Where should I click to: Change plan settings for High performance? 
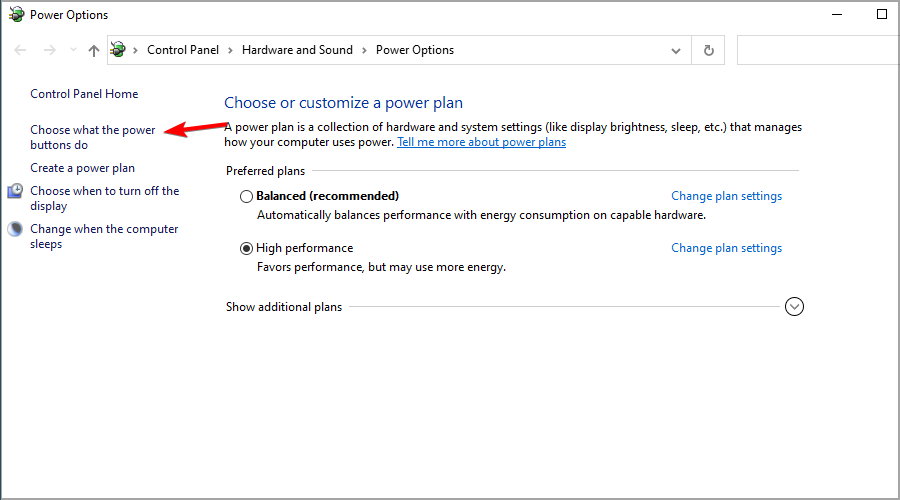click(727, 248)
